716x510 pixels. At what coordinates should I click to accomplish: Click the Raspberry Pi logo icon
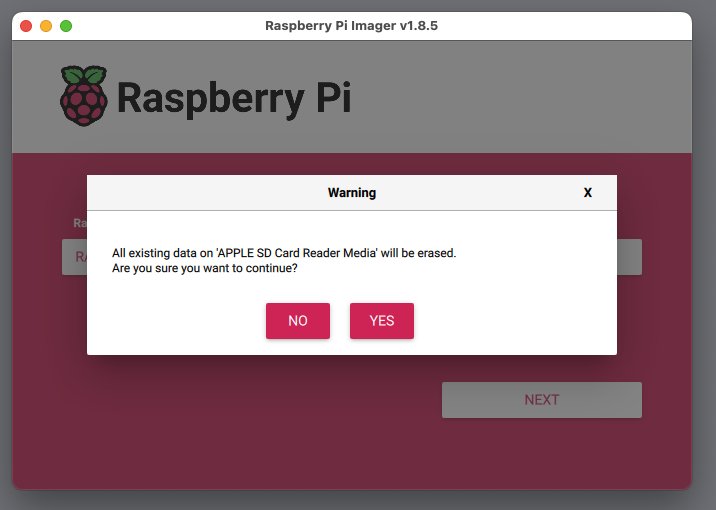[x=84, y=96]
